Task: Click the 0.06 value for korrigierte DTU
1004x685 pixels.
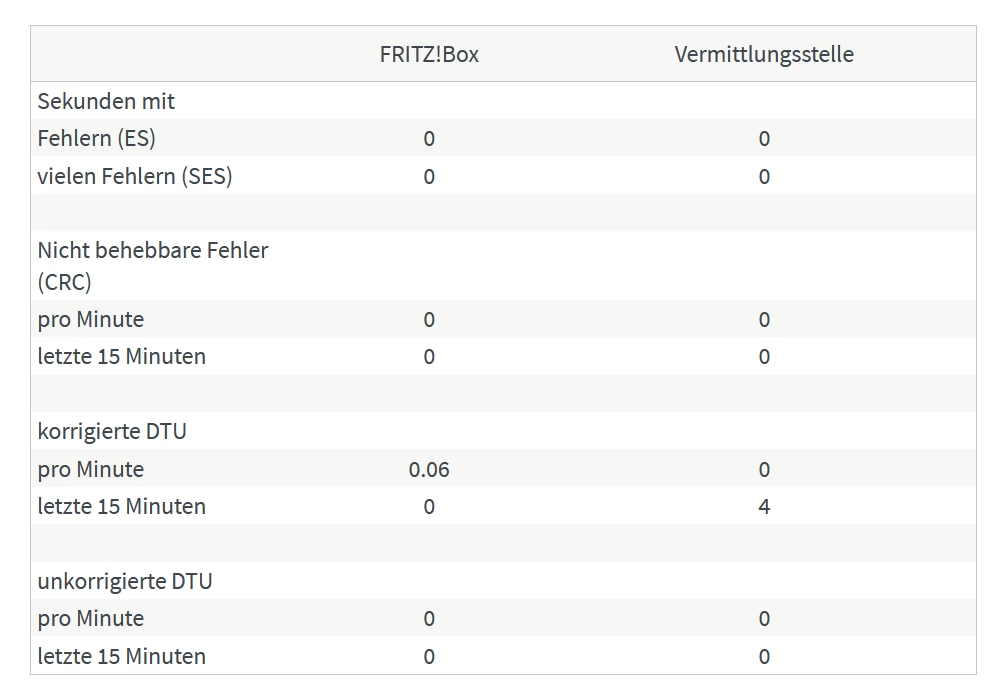Action: (x=429, y=469)
